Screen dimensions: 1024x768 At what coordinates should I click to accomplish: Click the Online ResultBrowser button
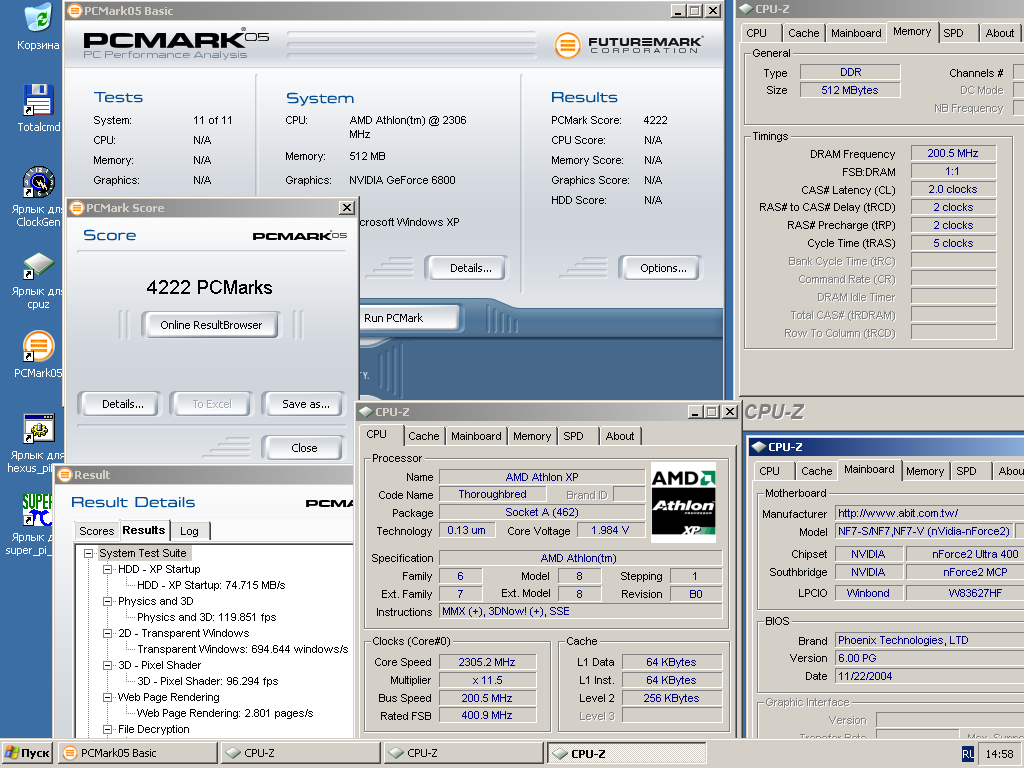click(211, 325)
